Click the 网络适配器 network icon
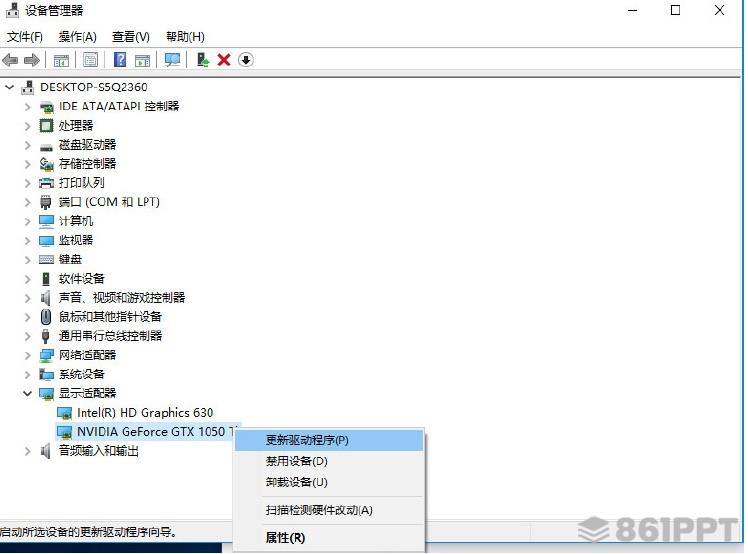This screenshot has height=554, width=748. tap(46, 355)
